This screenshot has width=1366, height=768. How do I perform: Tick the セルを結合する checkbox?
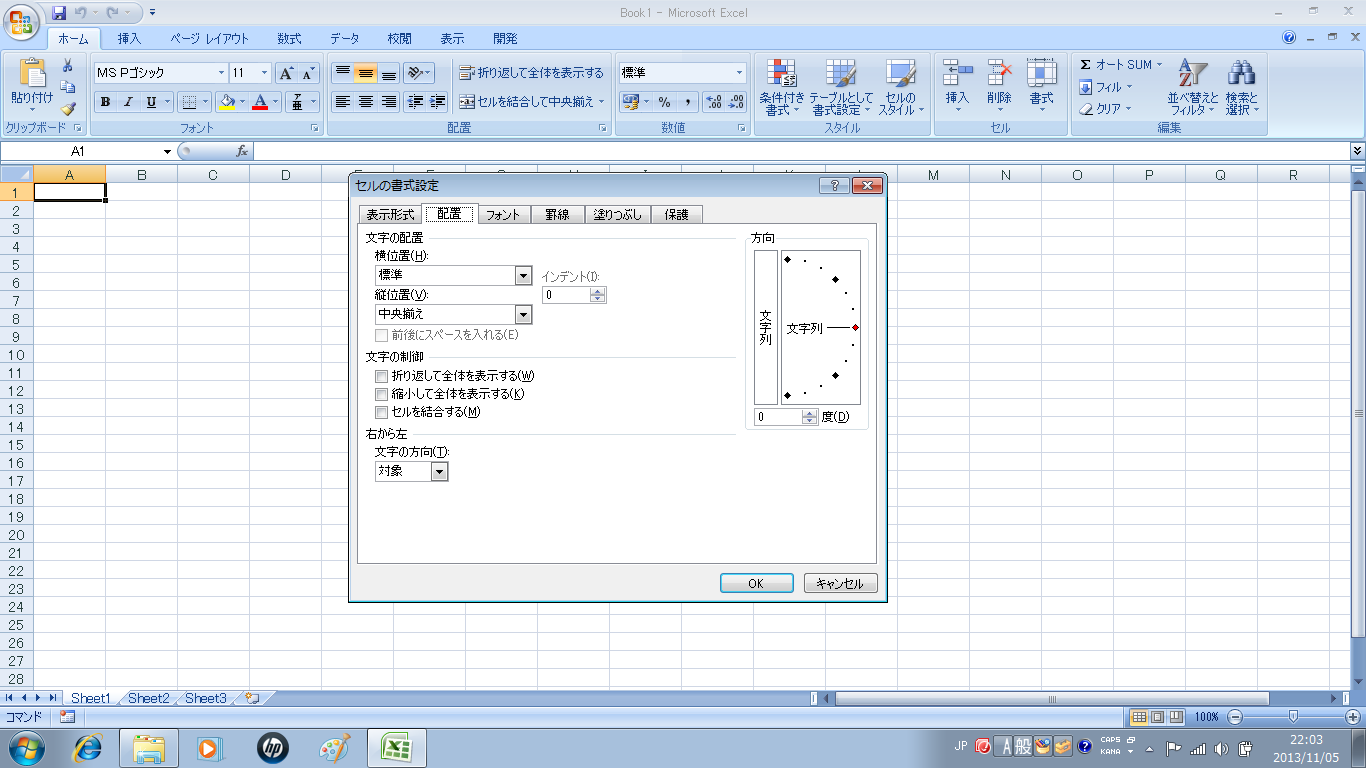point(381,412)
